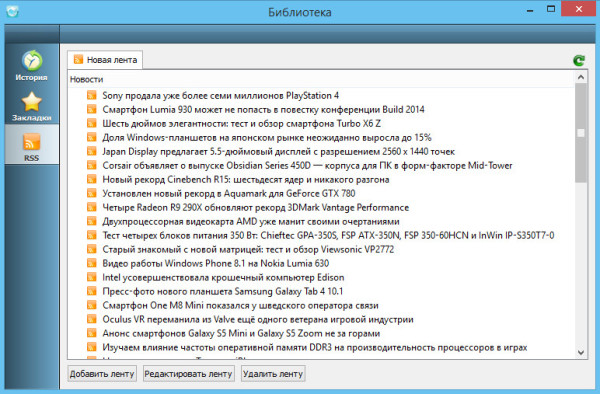Maximize the Библиотека window
600x394 pixels.
(x=551, y=9)
